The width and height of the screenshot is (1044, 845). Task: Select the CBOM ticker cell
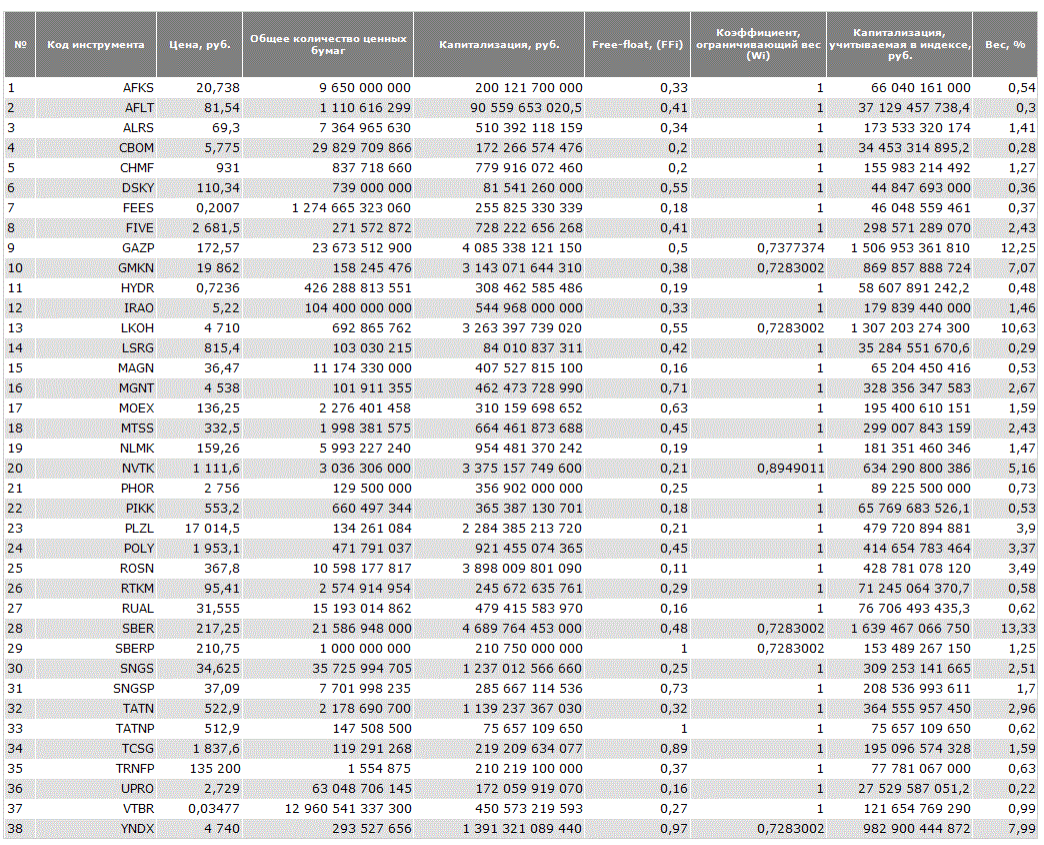pos(96,148)
